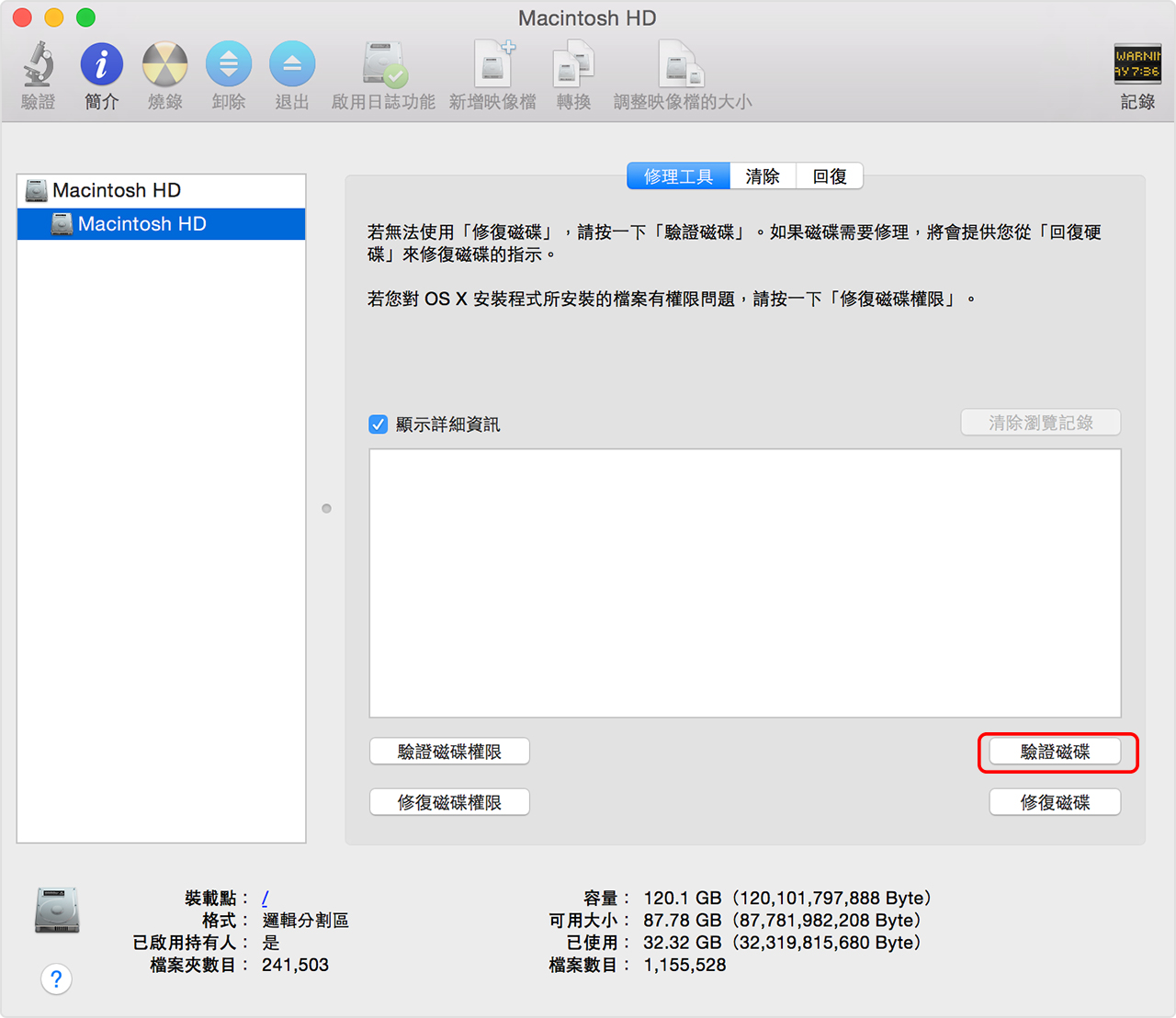1176x1018 pixels.
Task: Click inside the empty details log area
Action: tap(745, 583)
